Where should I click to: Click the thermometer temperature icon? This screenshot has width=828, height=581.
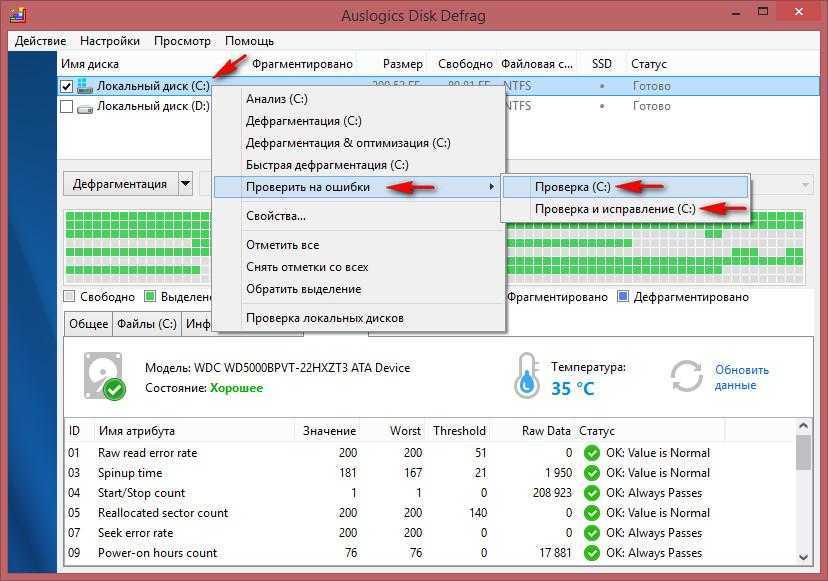coord(527,376)
